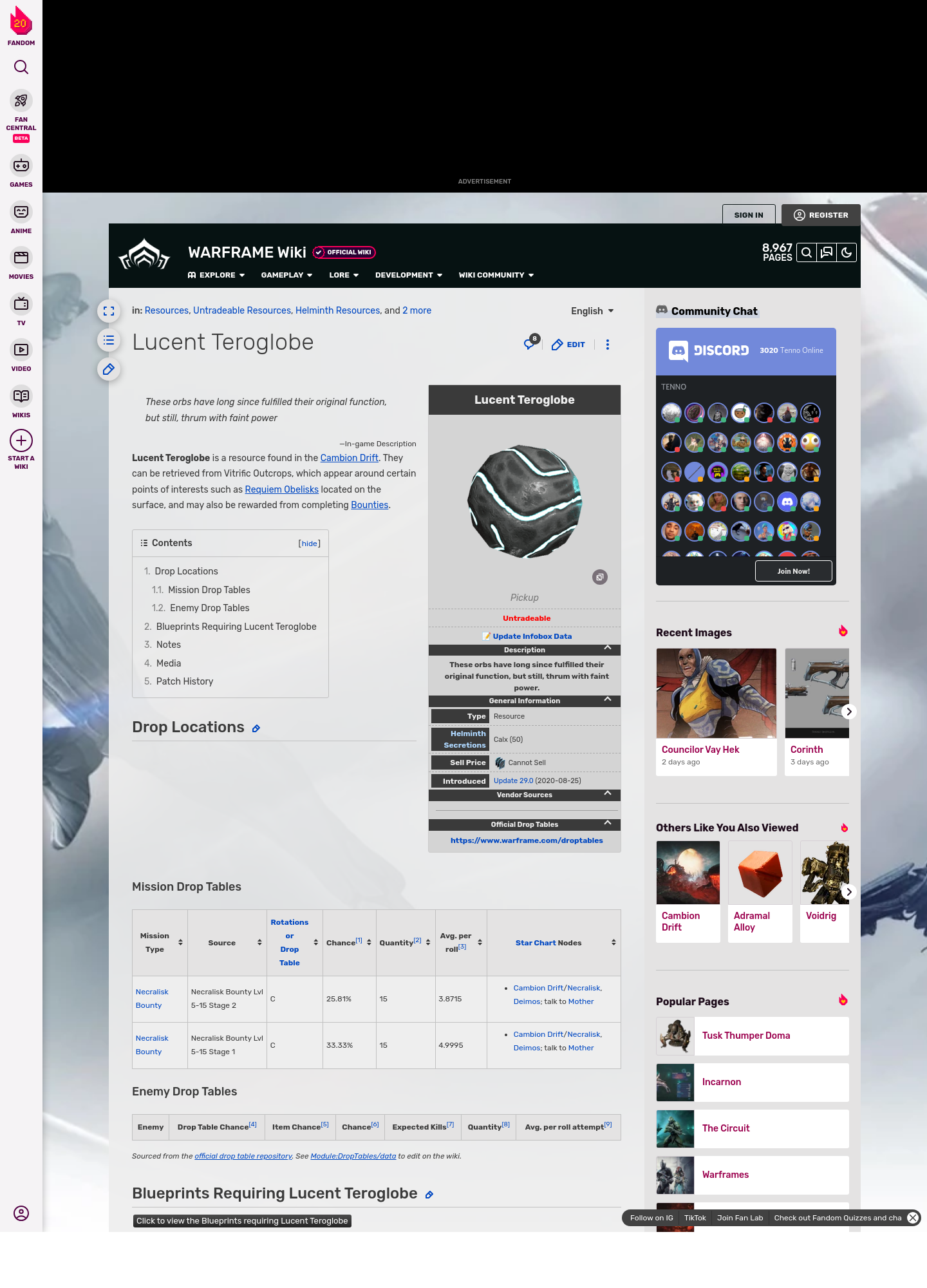This screenshot has height=1288, width=927.
Task: Click the Start a Wiki plus icon
Action: pyautogui.click(x=21, y=440)
